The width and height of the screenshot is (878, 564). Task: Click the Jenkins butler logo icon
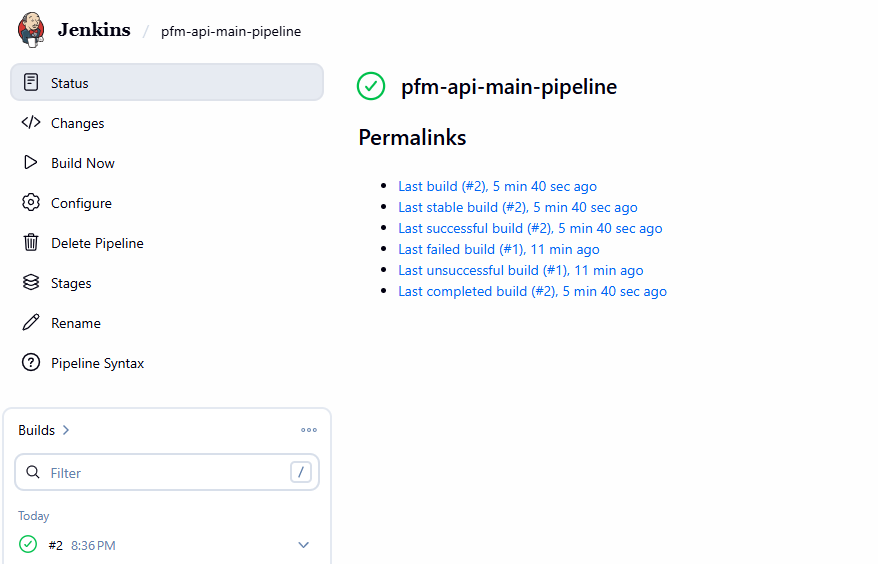coord(31,29)
